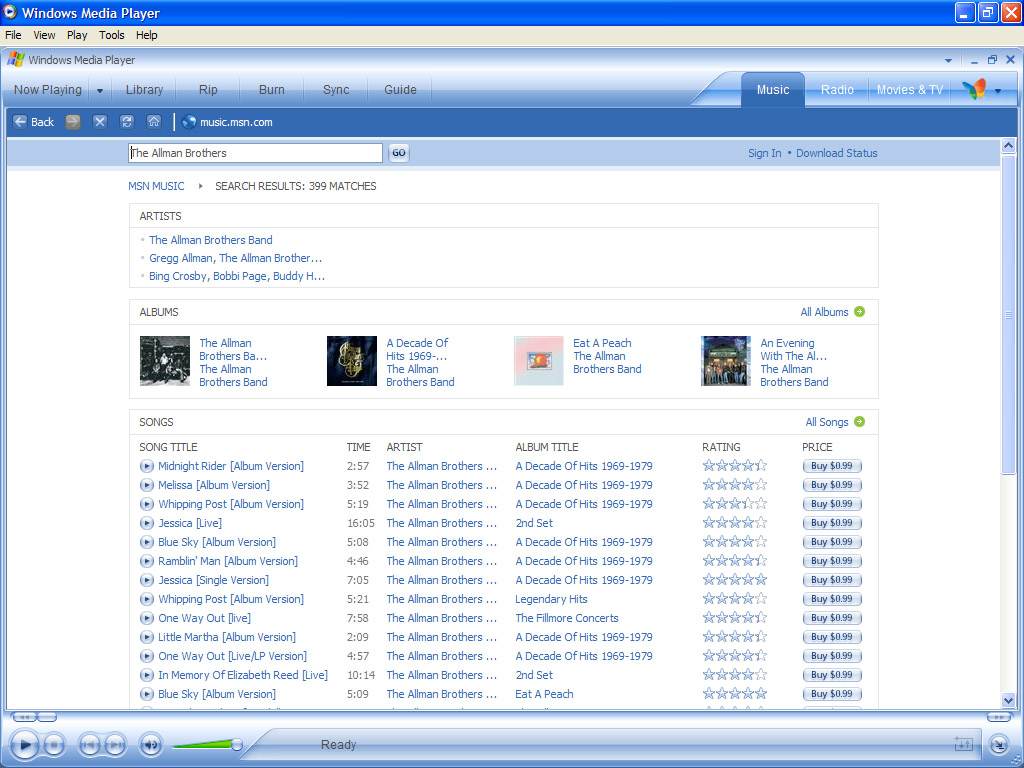Go back in the MSN Music browser

33,122
